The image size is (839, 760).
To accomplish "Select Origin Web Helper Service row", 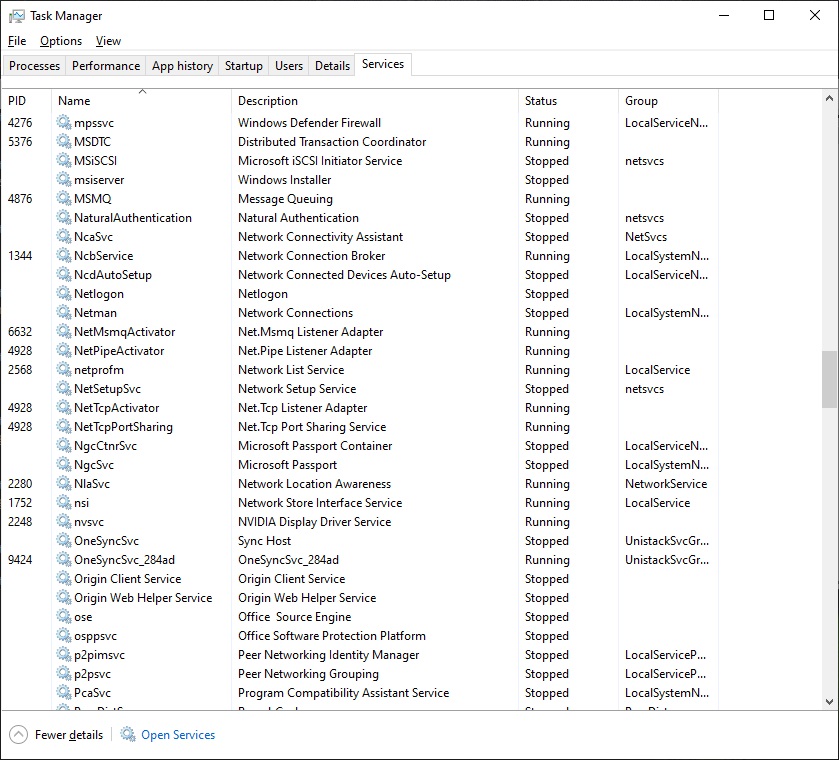I will tap(359, 598).
